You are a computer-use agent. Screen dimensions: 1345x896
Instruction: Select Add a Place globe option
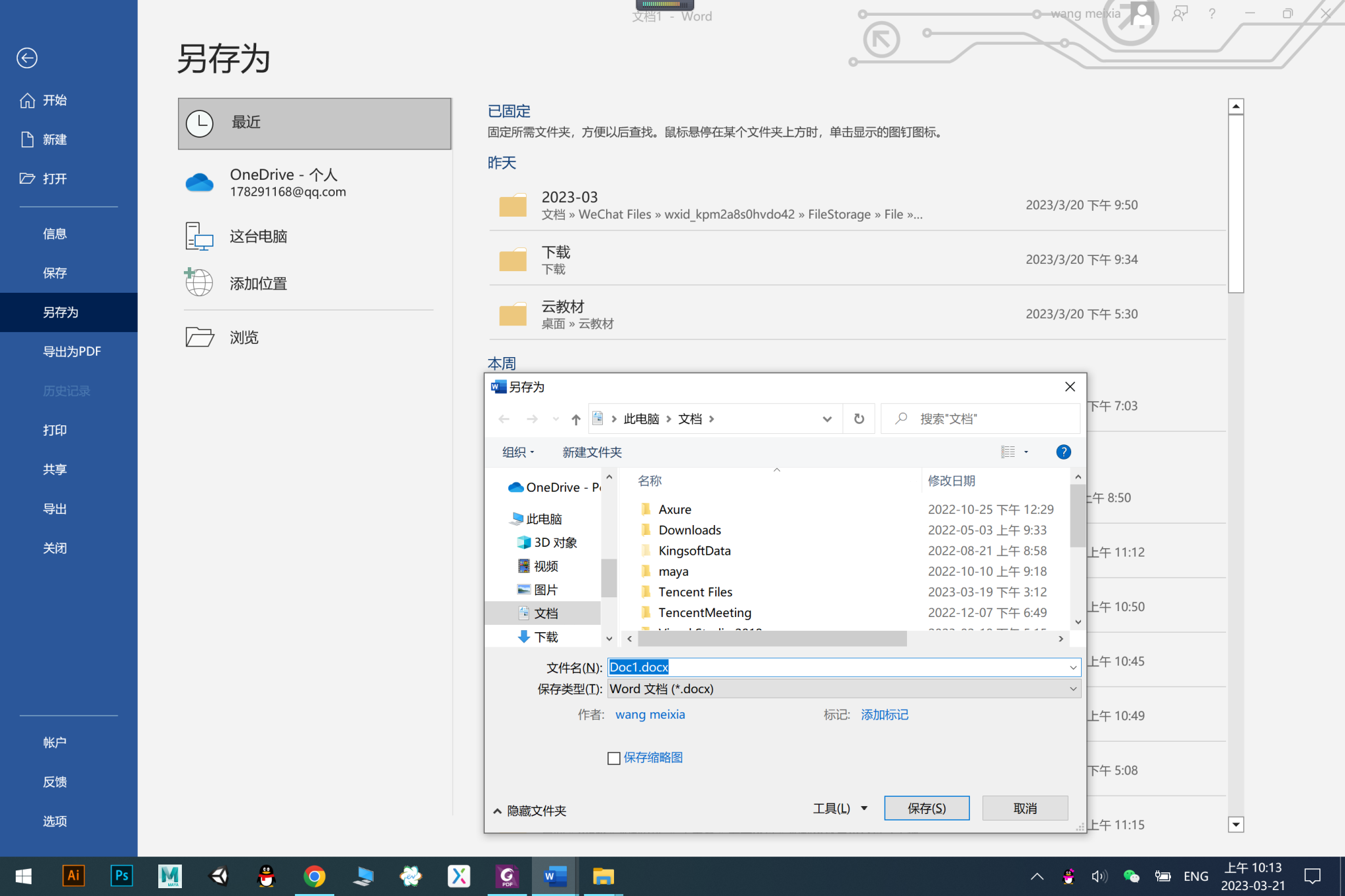tap(257, 284)
